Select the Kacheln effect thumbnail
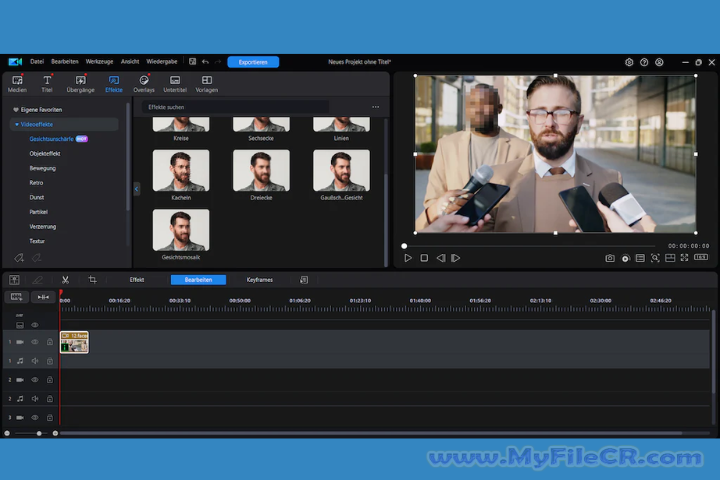Viewport: 720px width, 480px height. pyautogui.click(x=181, y=170)
